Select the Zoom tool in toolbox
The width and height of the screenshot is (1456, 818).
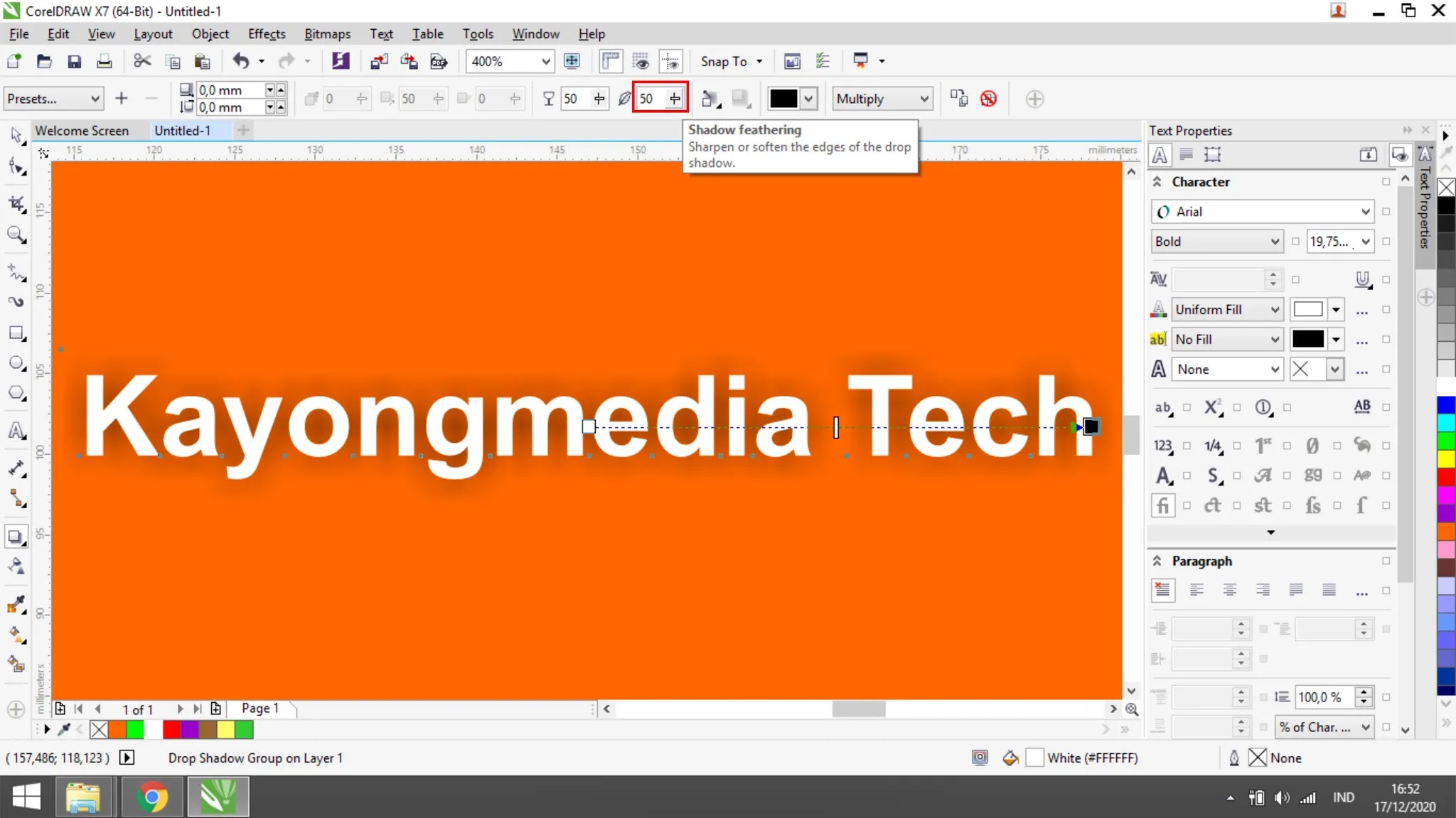point(16,235)
